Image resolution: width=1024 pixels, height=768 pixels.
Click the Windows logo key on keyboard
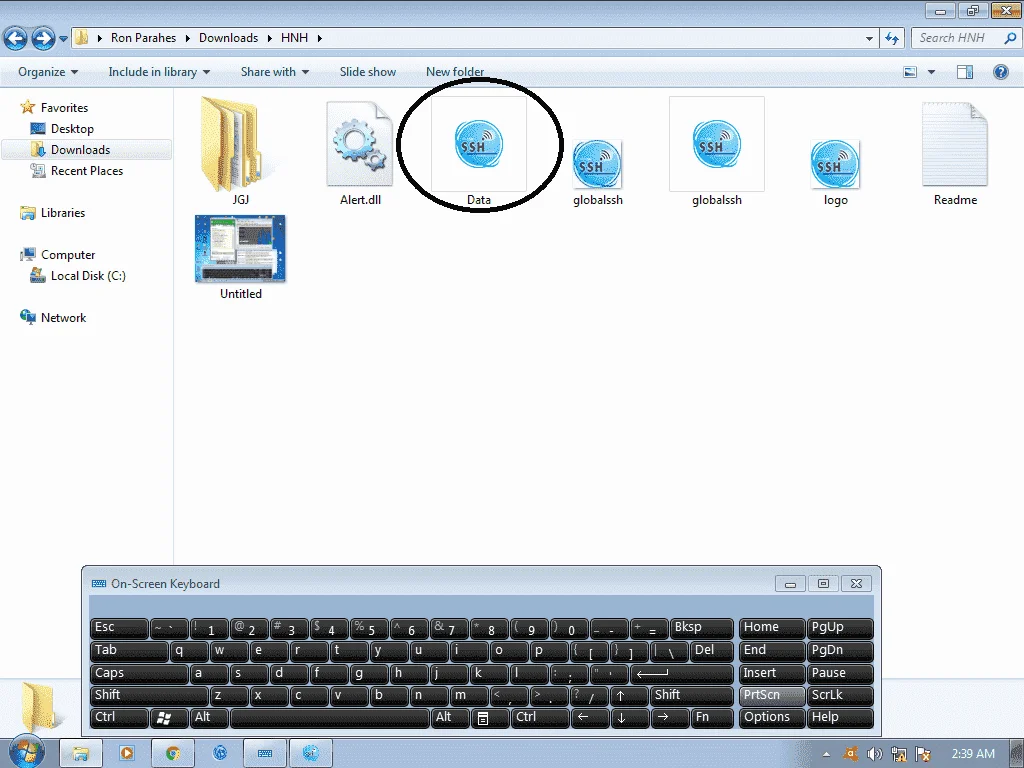click(168, 718)
